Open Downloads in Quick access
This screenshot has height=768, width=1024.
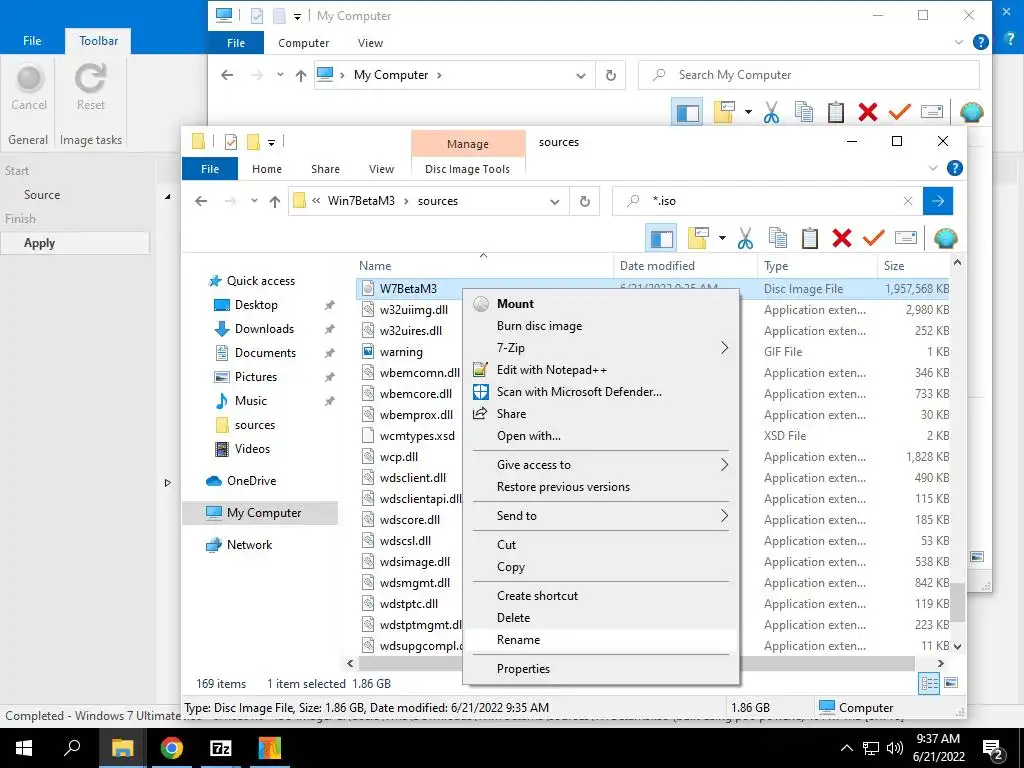(x=264, y=329)
